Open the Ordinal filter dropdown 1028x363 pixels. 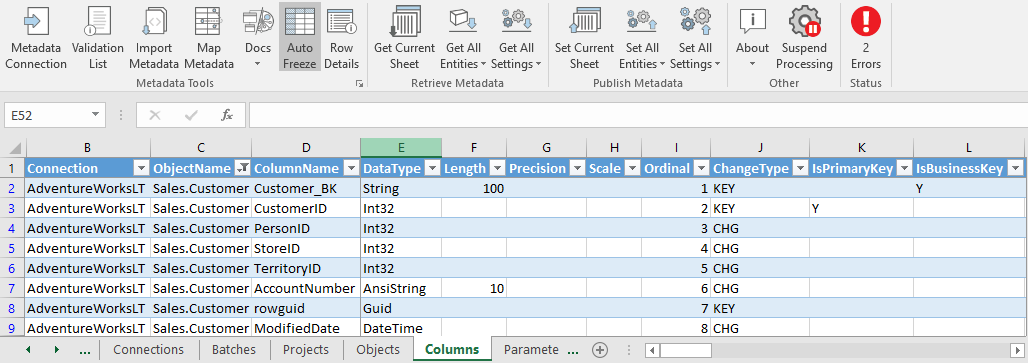click(701, 168)
